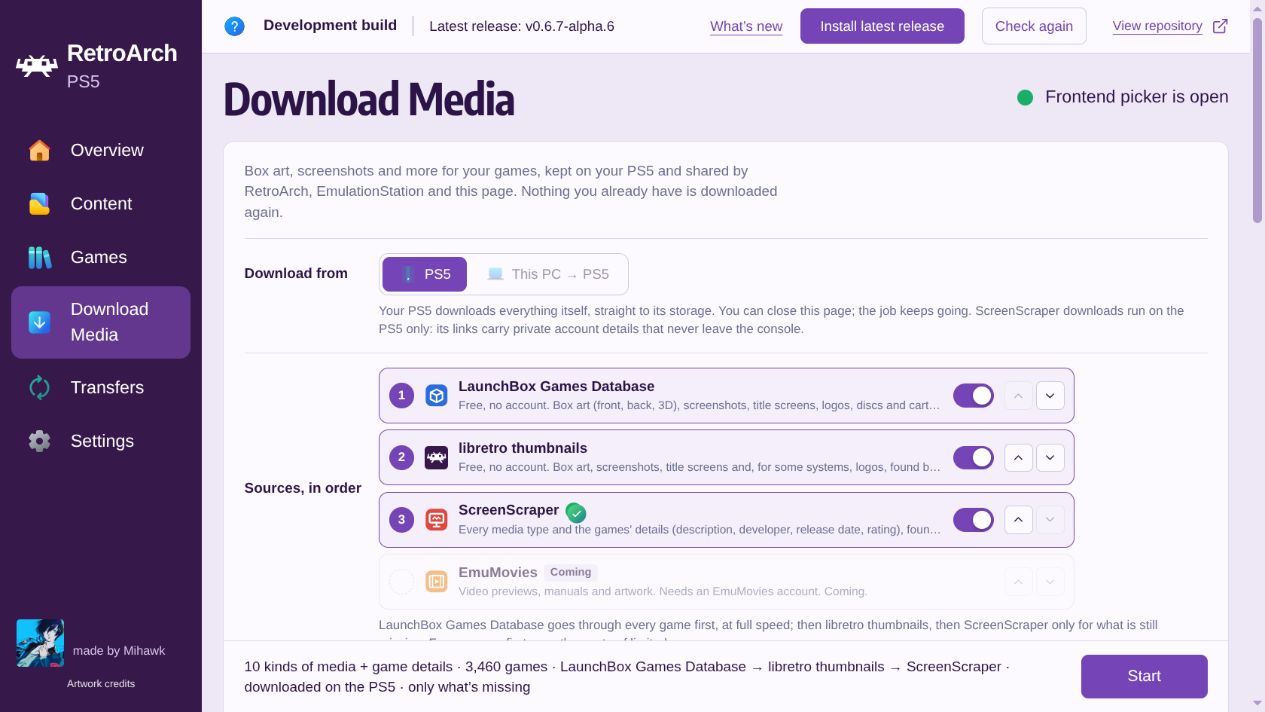Image resolution: width=1265 pixels, height=712 pixels.
Task: Toggle the ScreenScraper source switch
Action: pos(973,520)
